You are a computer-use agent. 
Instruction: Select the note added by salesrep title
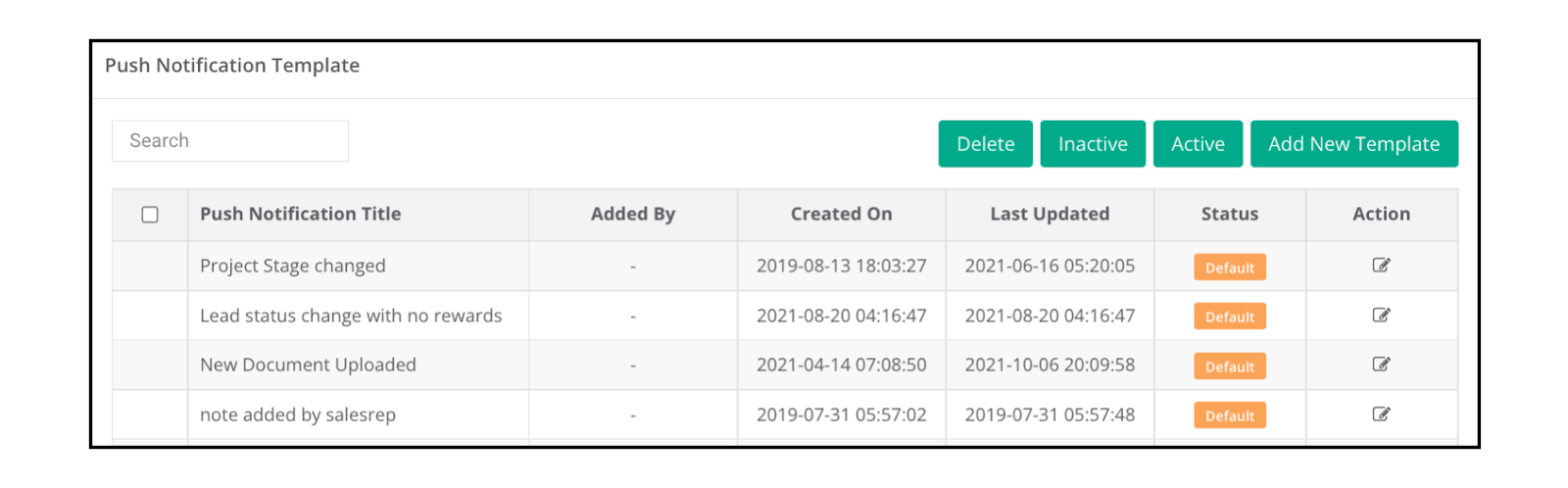click(x=298, y=415)
